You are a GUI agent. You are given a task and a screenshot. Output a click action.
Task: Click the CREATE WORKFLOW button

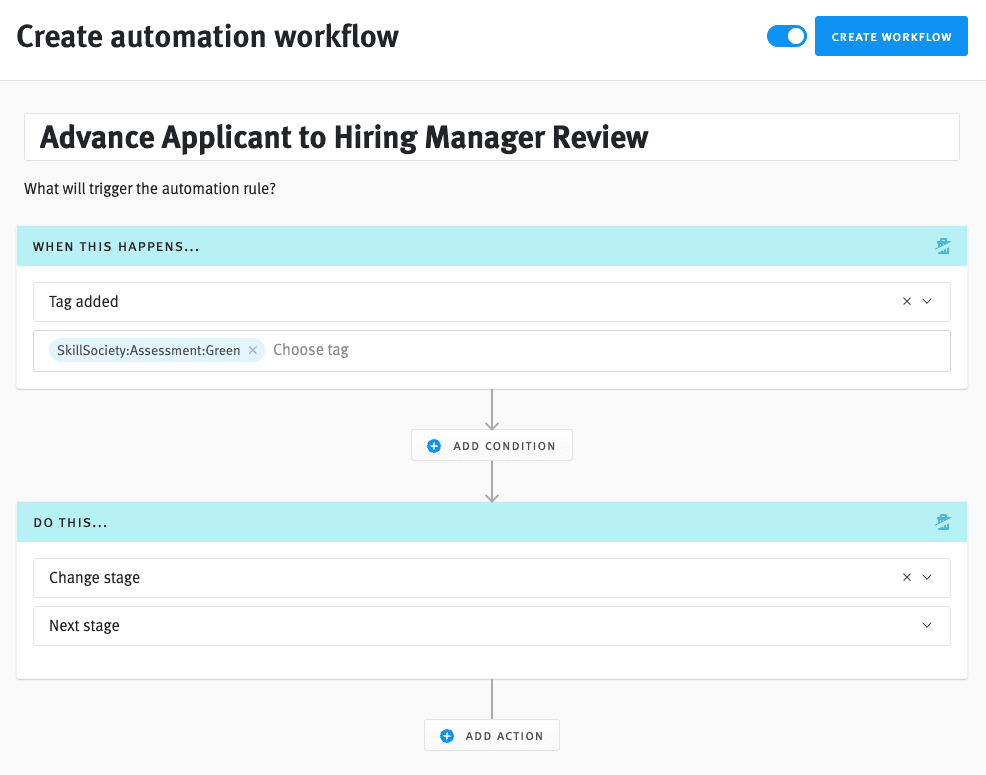pyautogui.click(x=891, y=35)
